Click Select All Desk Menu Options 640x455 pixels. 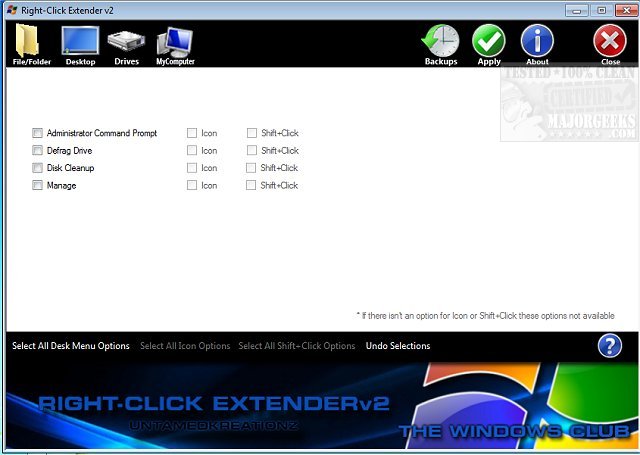click(x=71, y=346)
